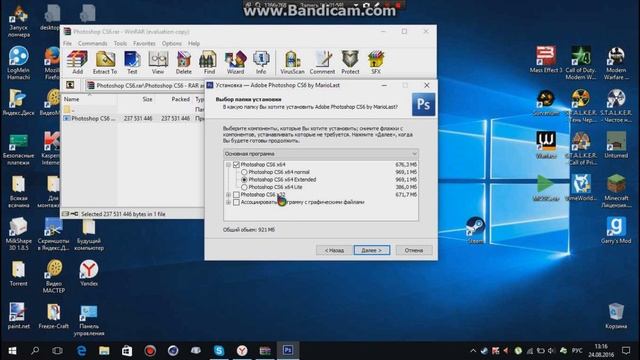Open Torrent folder on desktop
Image resolution: width=640 pixels, height=360 pixels.
pos(18,273)
